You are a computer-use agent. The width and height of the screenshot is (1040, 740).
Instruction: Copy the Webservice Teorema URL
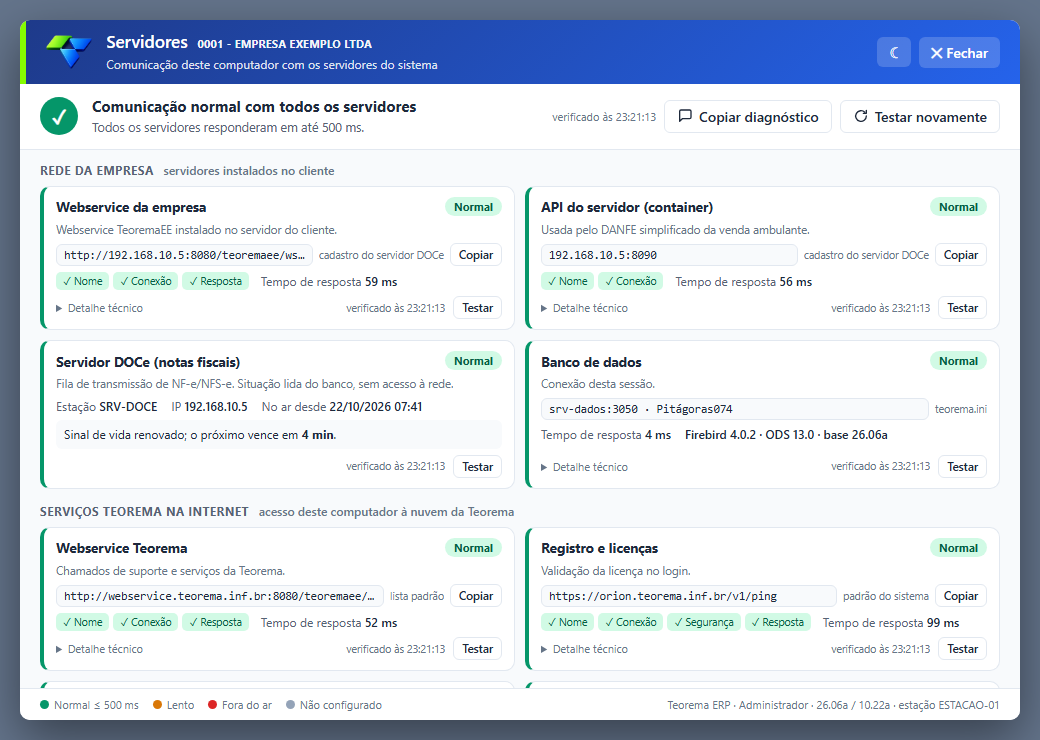pyautogui.click(x=476, y=595)
